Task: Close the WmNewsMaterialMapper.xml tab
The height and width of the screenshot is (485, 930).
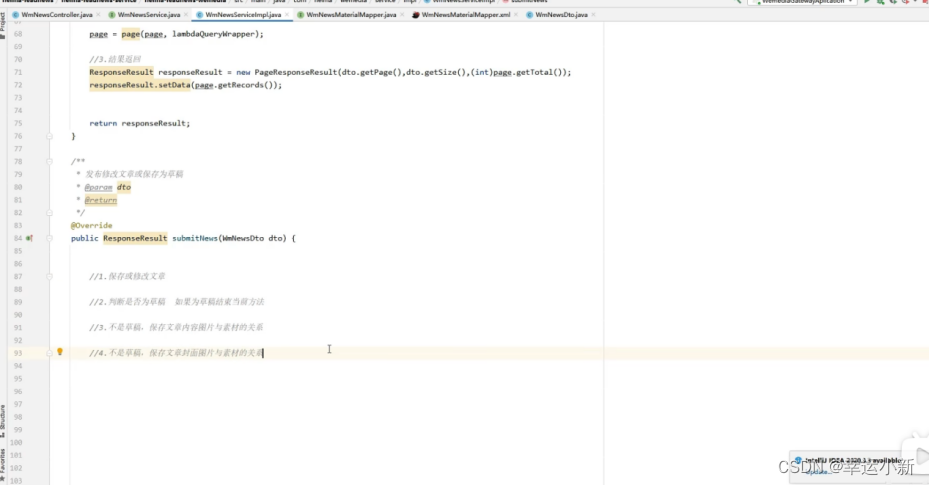Action: (516, 15)
